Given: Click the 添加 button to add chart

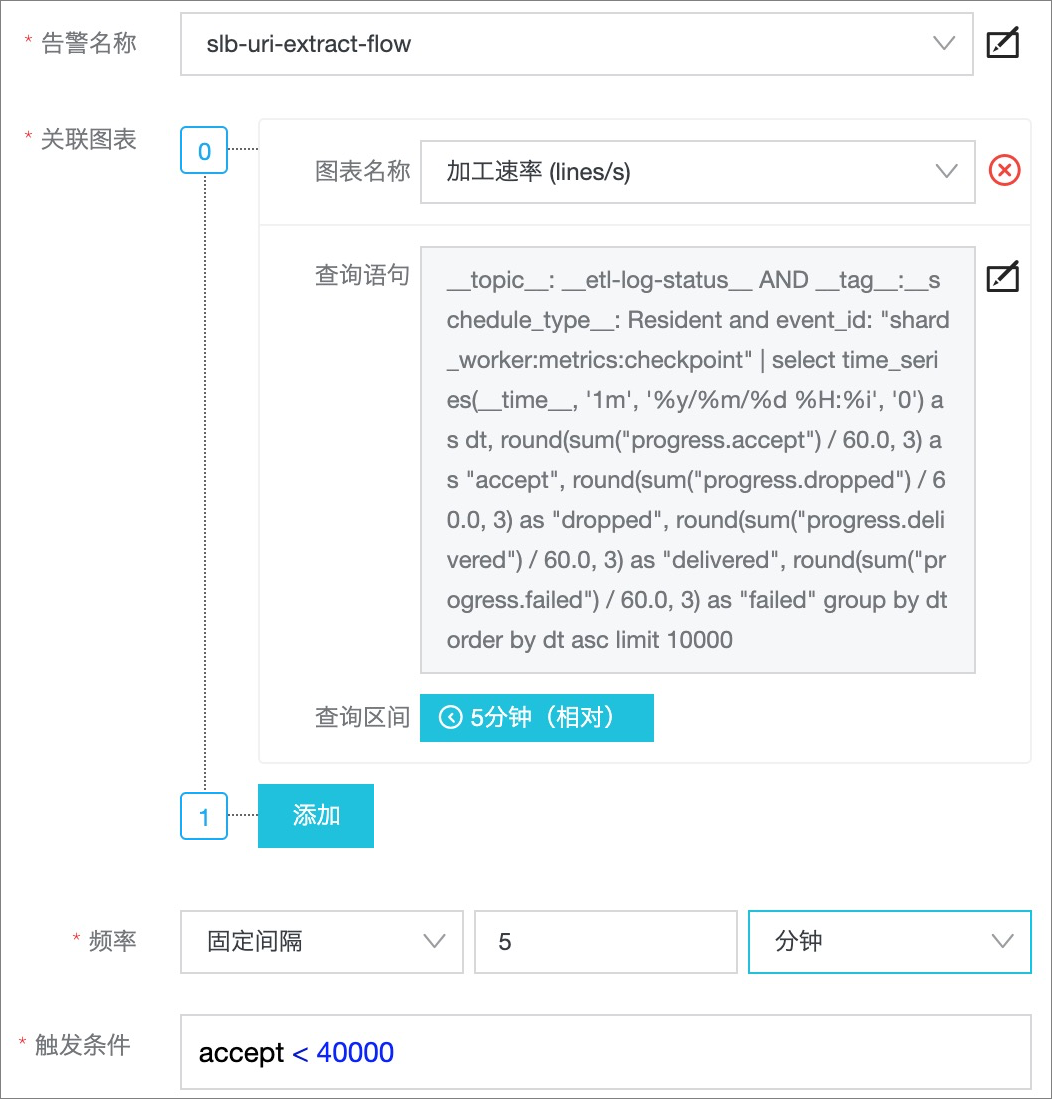Looking at the screenshot, I should tap(315, 816).
